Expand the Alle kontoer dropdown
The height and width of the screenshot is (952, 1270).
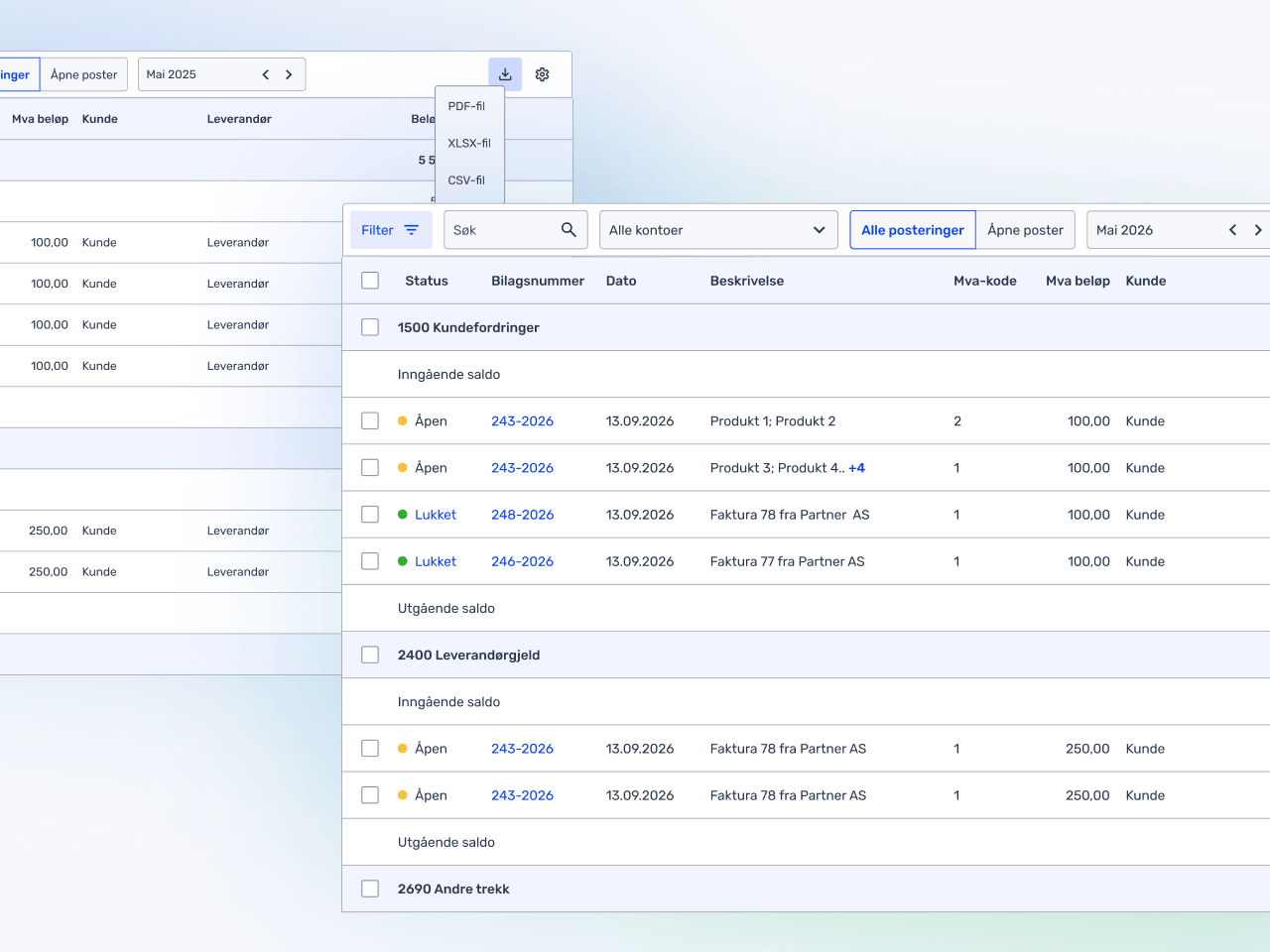click(x=717, y=230)
